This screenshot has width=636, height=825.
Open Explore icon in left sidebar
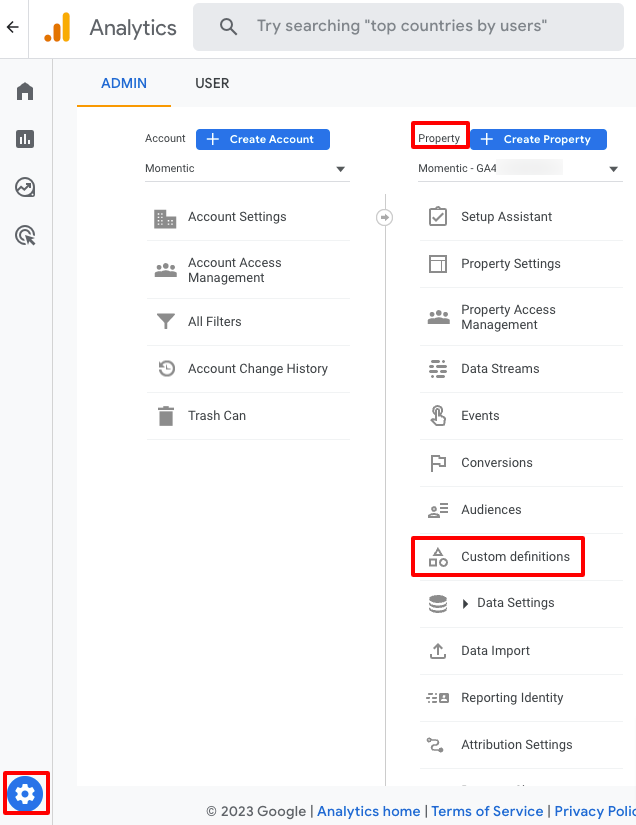(25, 187)
